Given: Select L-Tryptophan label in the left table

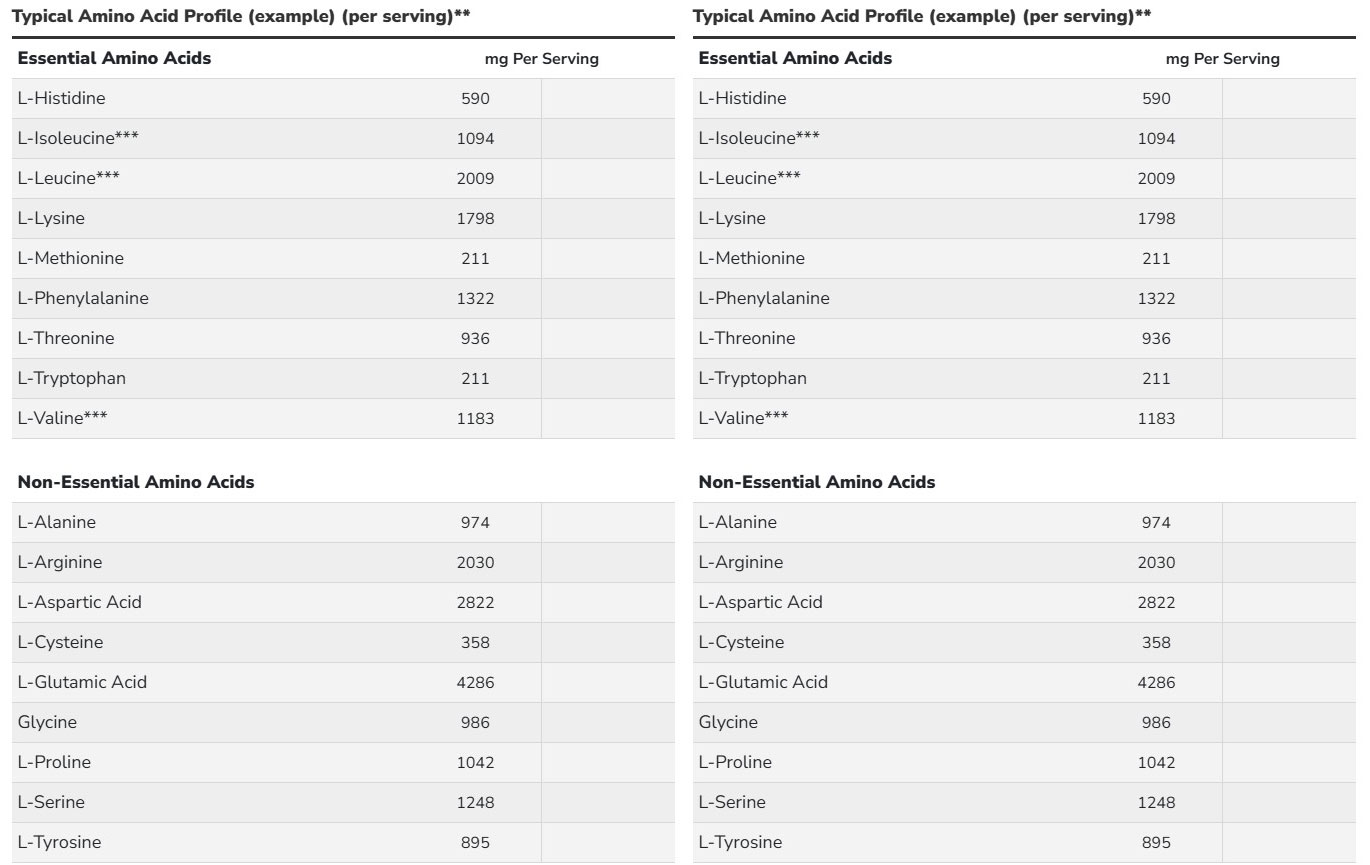Looking at the screenshot, I should 72,378.
